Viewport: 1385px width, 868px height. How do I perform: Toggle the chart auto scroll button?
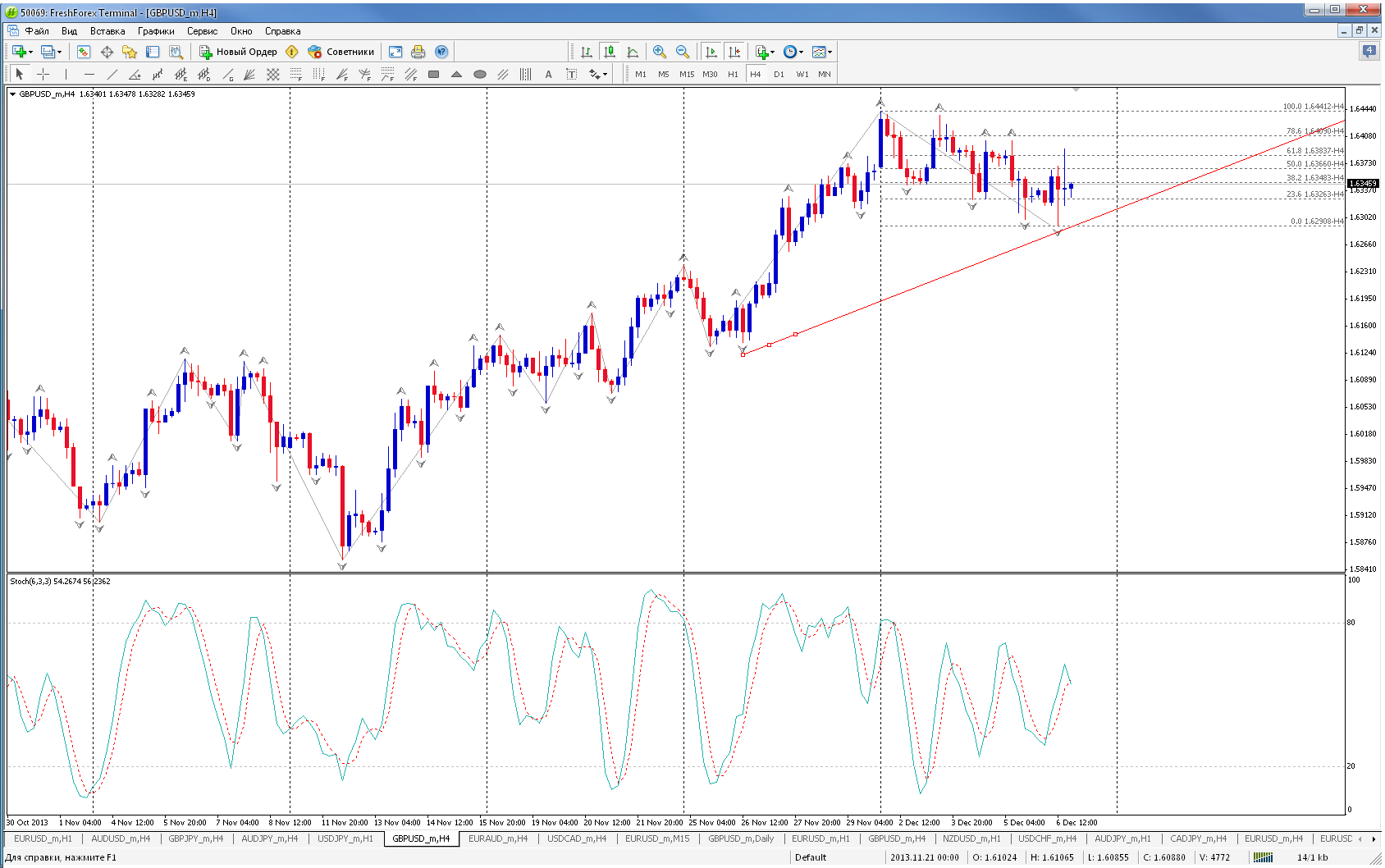coord(711,52)
